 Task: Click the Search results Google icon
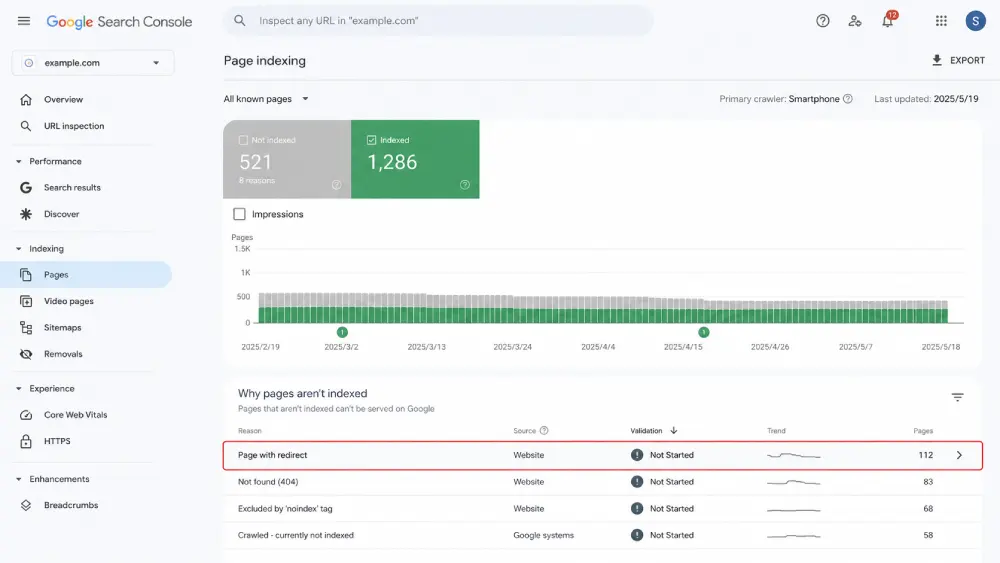coord(26,187)
